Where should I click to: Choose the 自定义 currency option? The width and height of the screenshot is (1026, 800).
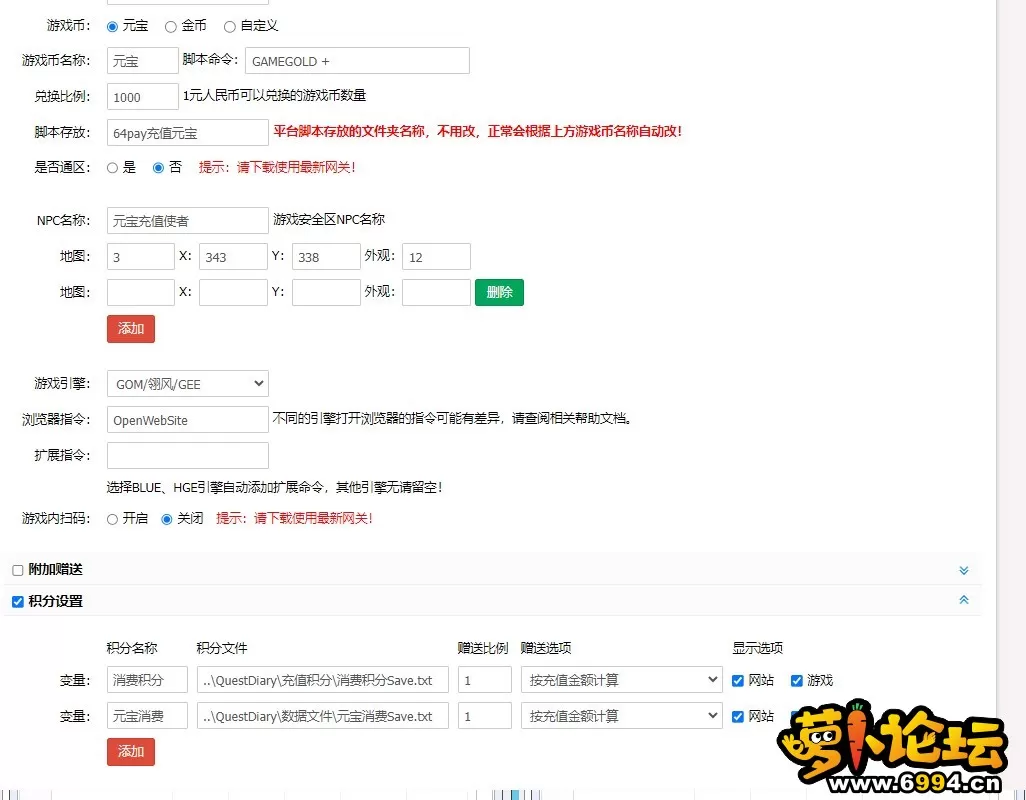pyautogui.click(x=230, y=26)
